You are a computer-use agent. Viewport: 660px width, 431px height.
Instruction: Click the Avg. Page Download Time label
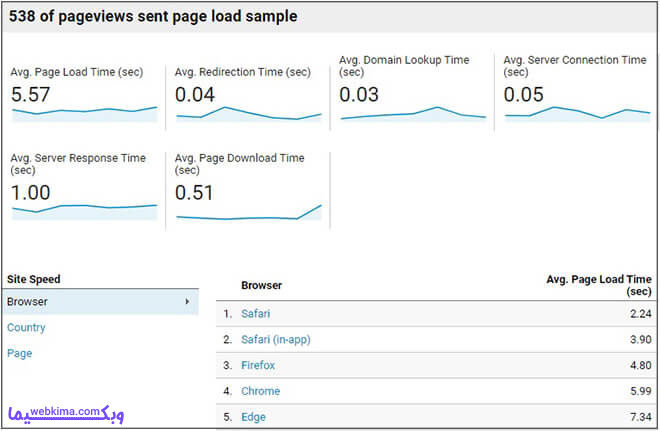(240, 164)
